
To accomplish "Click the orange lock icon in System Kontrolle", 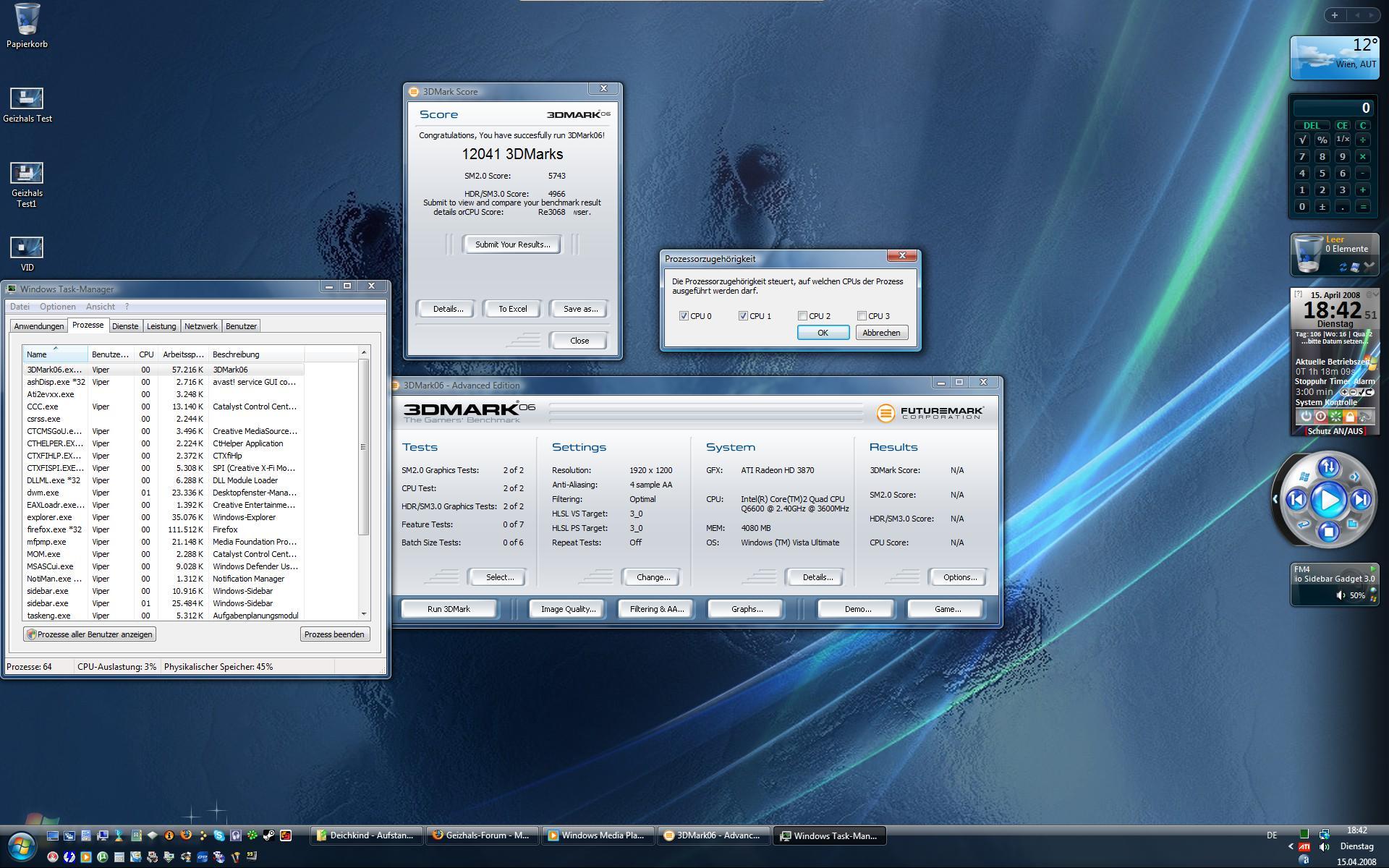I will [x=1350, y=417].
